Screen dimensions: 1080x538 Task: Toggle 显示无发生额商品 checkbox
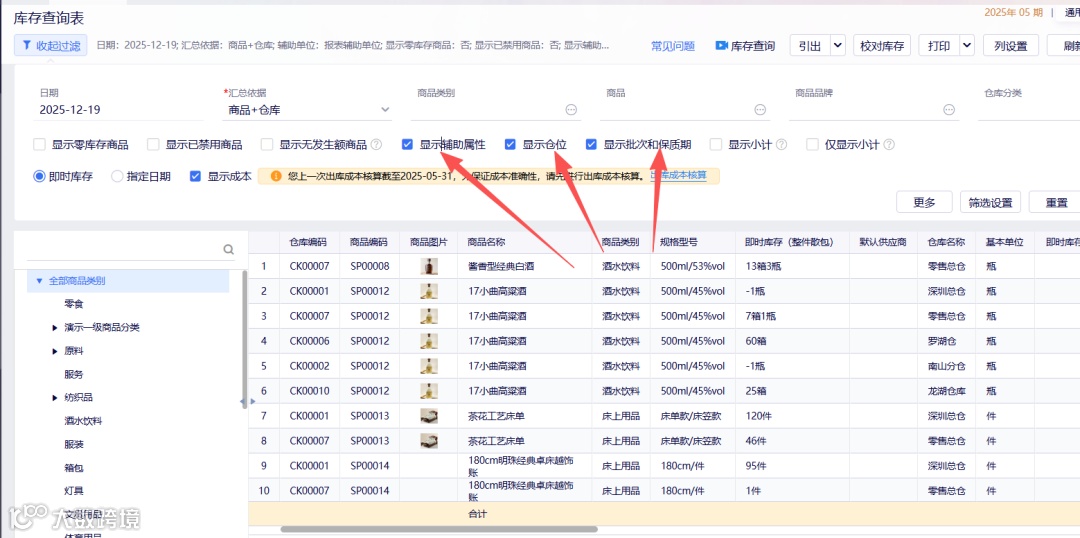pyautogui.click(x=267, y=145)
